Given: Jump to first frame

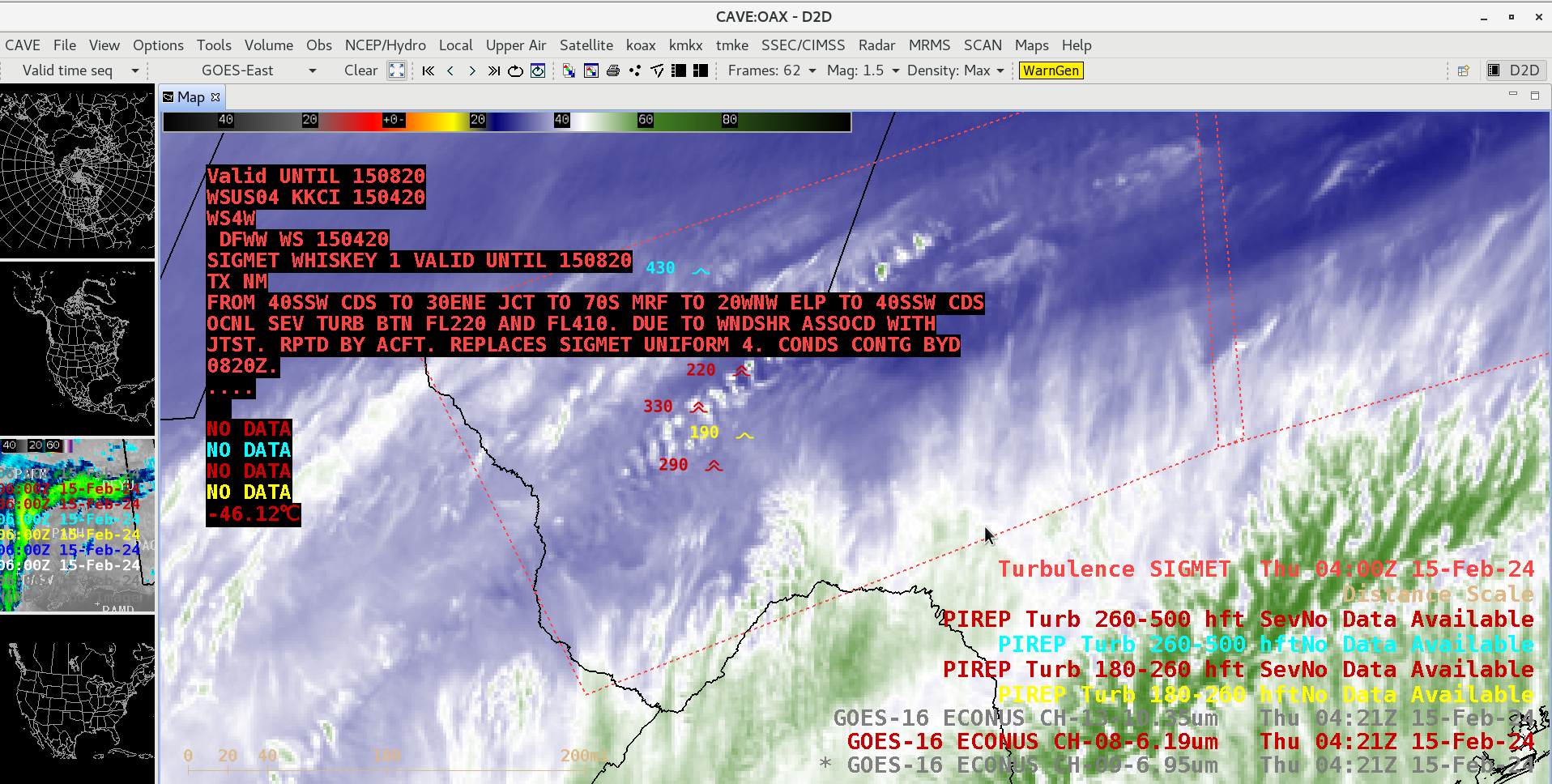Looking at the screenshot, I should [429, 70].
